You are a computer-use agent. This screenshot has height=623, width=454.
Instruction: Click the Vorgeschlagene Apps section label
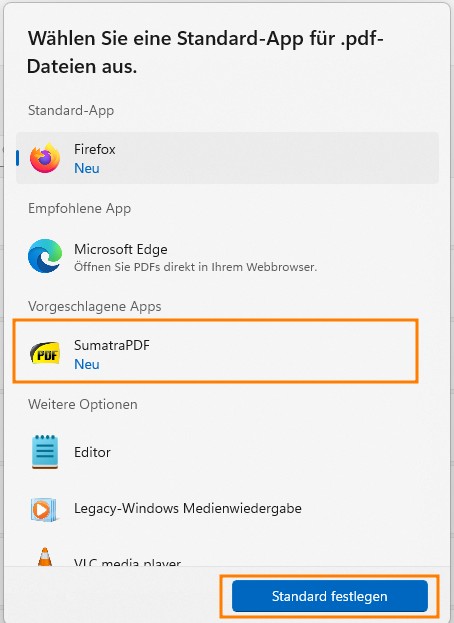click(x=95, y=306)
